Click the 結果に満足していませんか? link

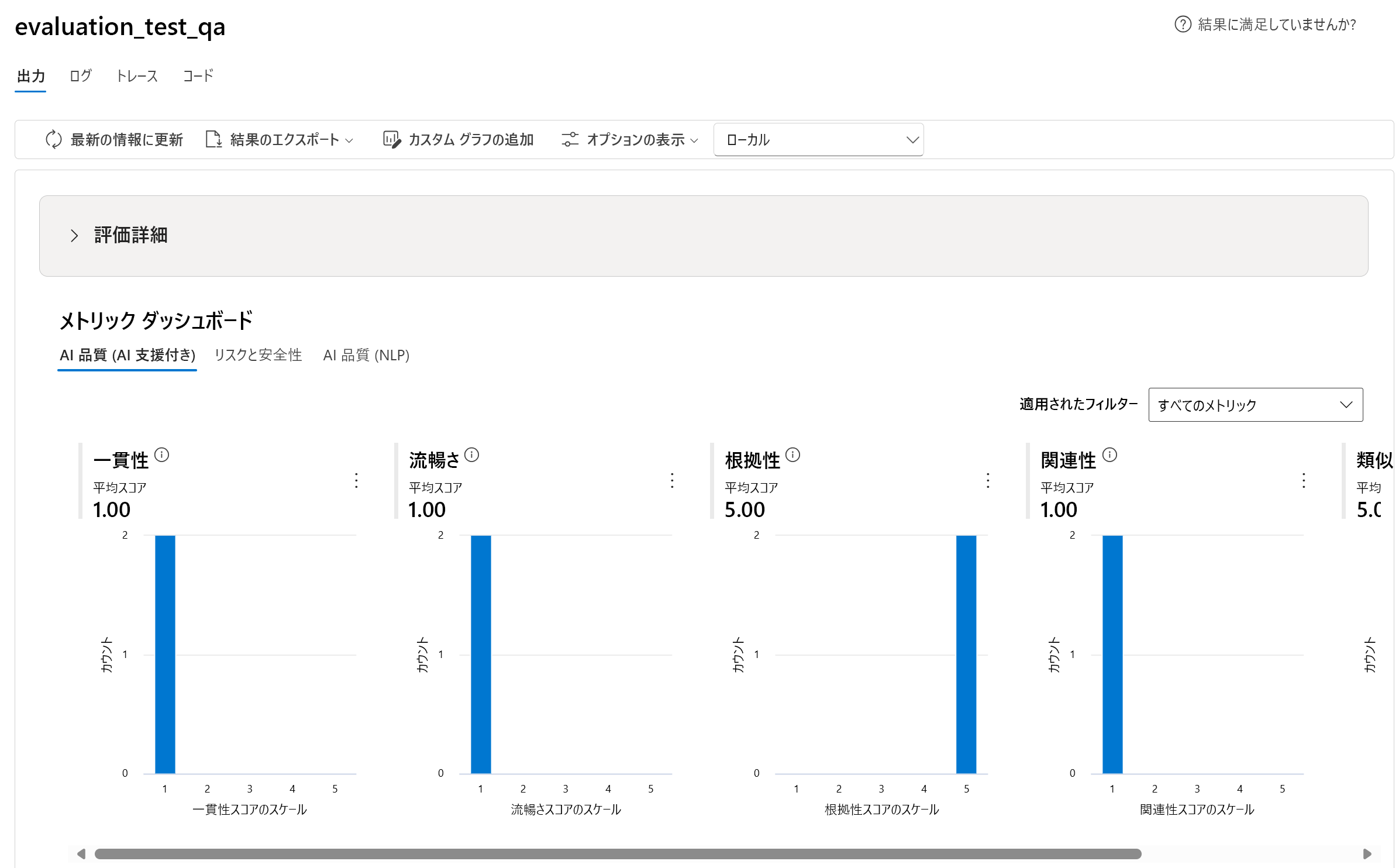(x=1275, y=25)
